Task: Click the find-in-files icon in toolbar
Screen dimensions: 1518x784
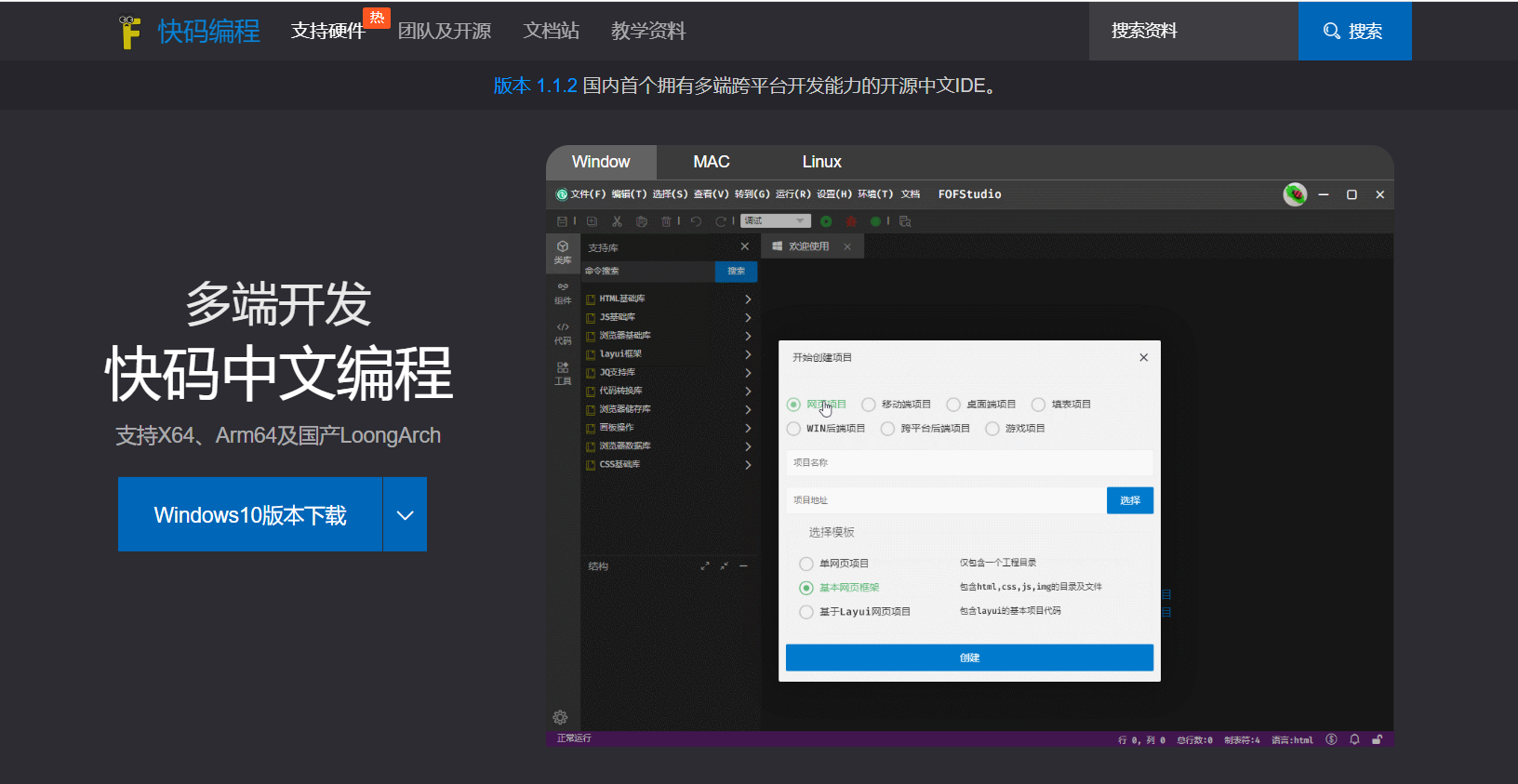Action: tap(905, 221)
